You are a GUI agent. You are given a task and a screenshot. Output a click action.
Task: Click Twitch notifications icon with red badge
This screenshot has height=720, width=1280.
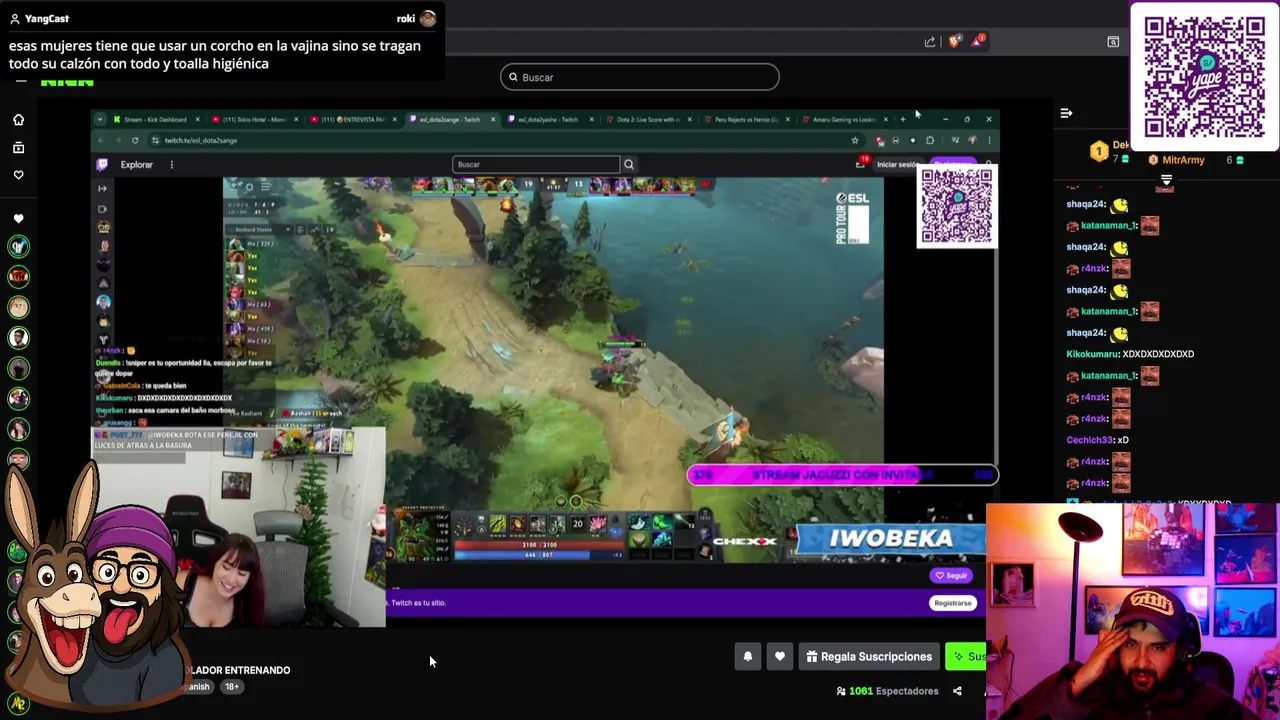[x=861, y=163]
